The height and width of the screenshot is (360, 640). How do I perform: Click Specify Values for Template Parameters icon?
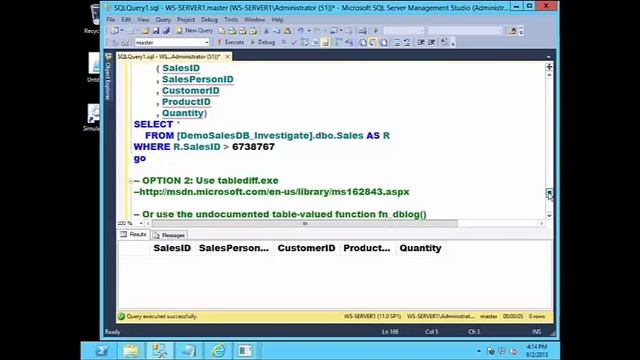(x=444, y=42)
